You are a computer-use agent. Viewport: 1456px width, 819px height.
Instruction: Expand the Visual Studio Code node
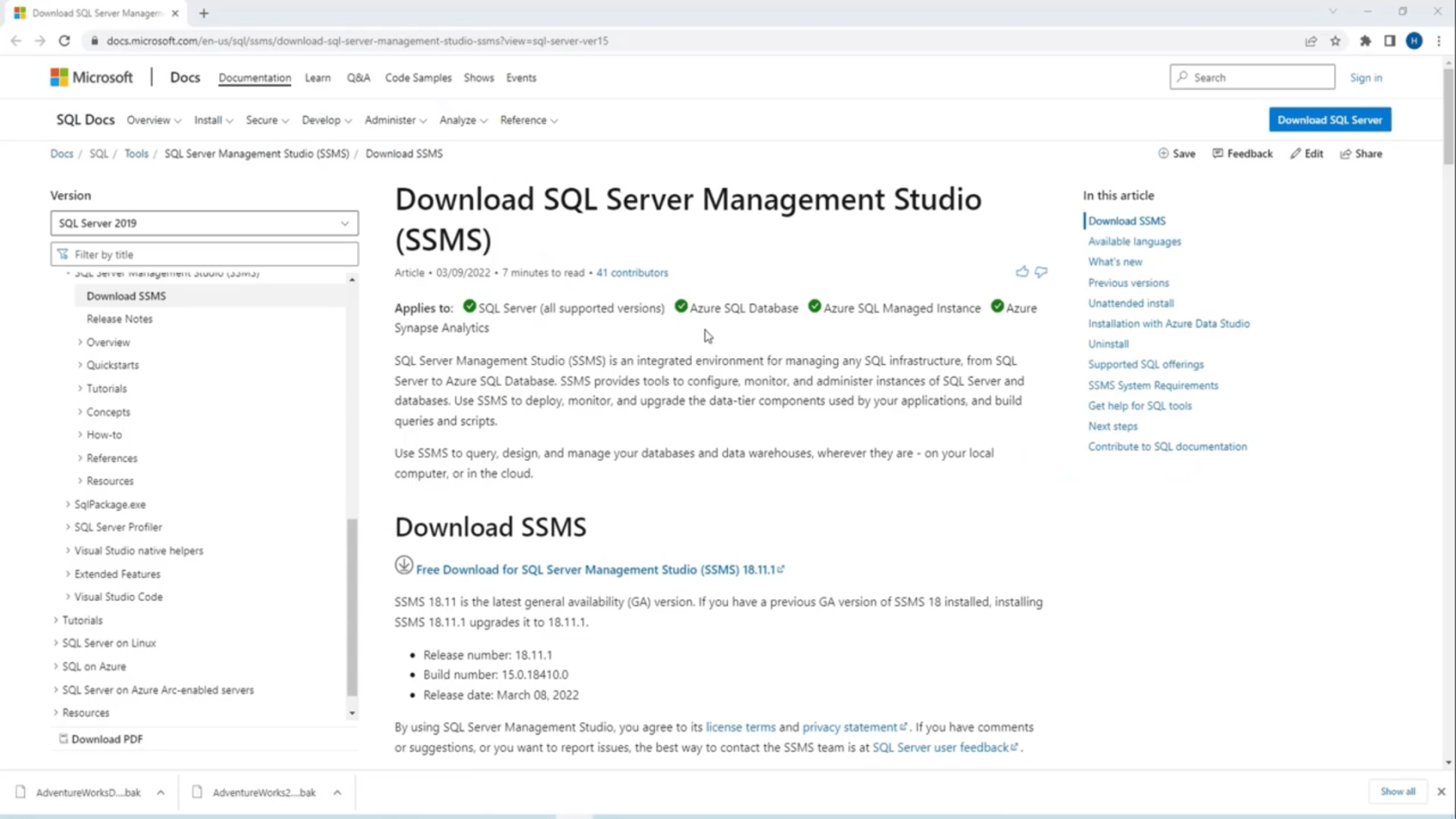(68, 596)
